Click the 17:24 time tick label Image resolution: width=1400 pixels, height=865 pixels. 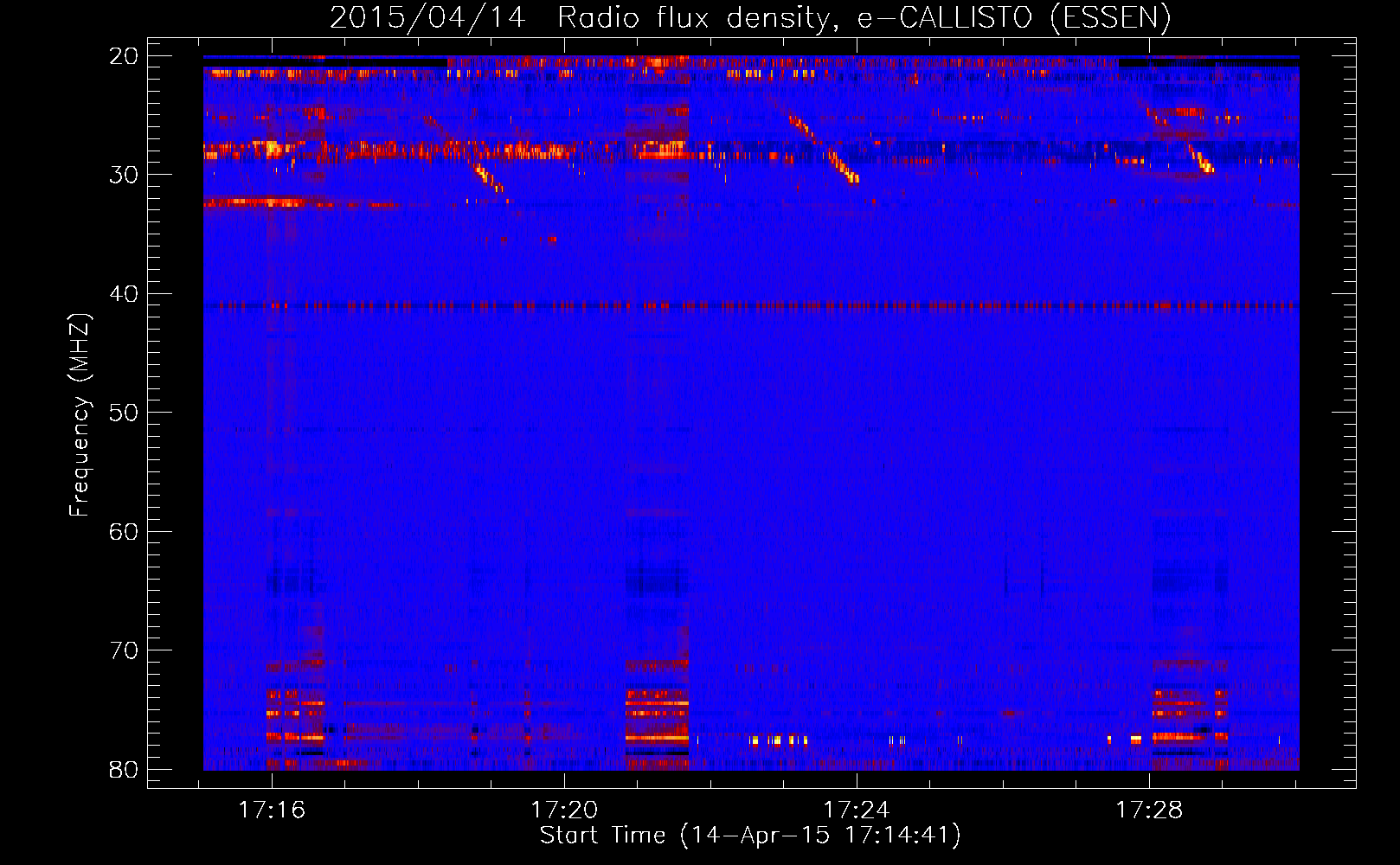[857, 811]
